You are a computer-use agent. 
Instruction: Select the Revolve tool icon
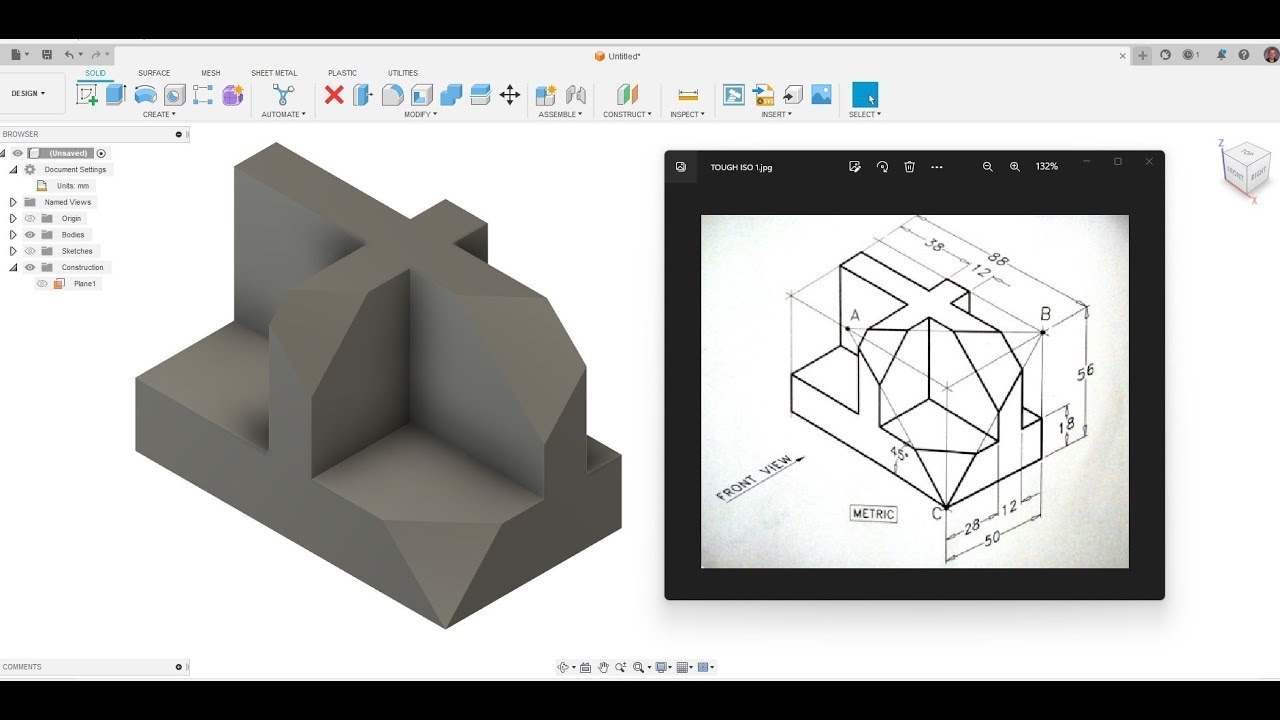(145, 95)
